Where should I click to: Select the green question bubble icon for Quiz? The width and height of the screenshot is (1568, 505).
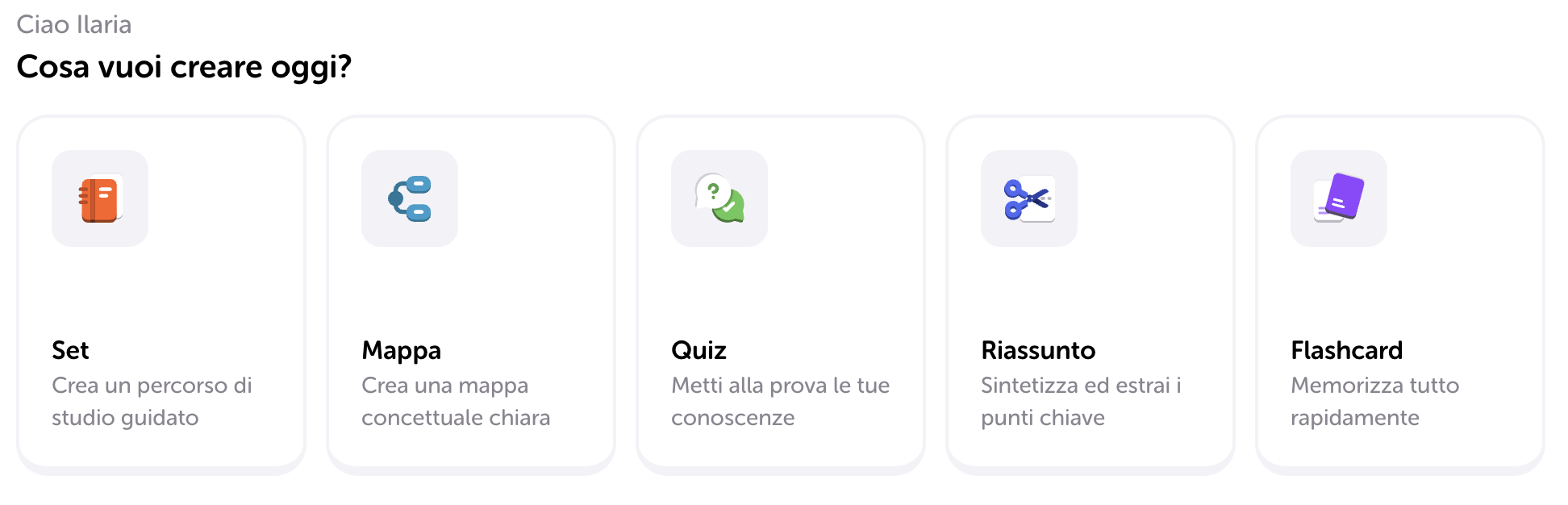(x=719, y=198)
